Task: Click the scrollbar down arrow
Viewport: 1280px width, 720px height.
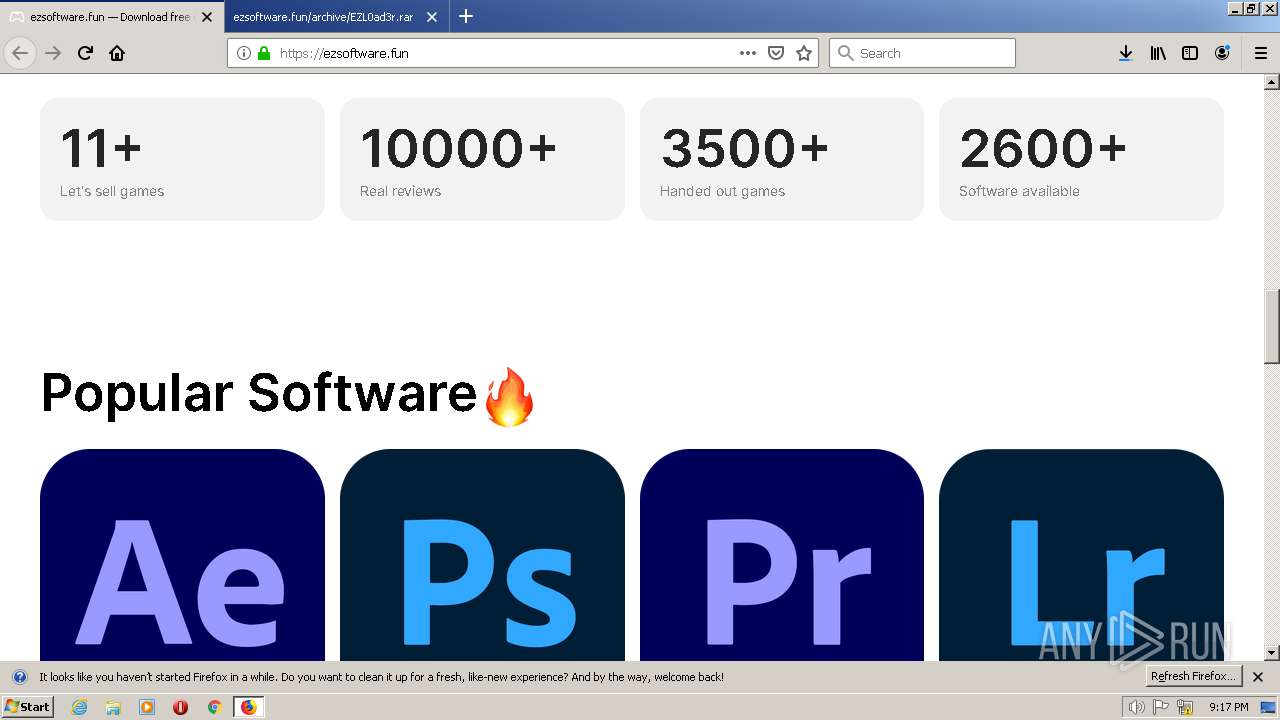Action: coord(1271,653)
